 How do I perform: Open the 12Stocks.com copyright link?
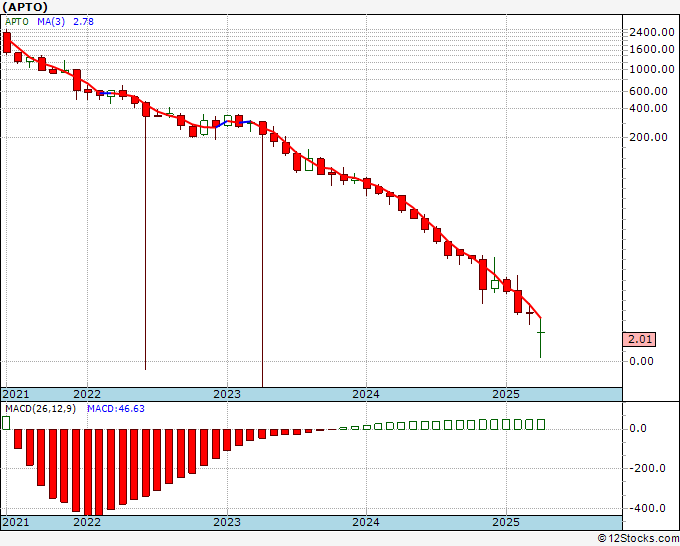(x=638, y=539)
